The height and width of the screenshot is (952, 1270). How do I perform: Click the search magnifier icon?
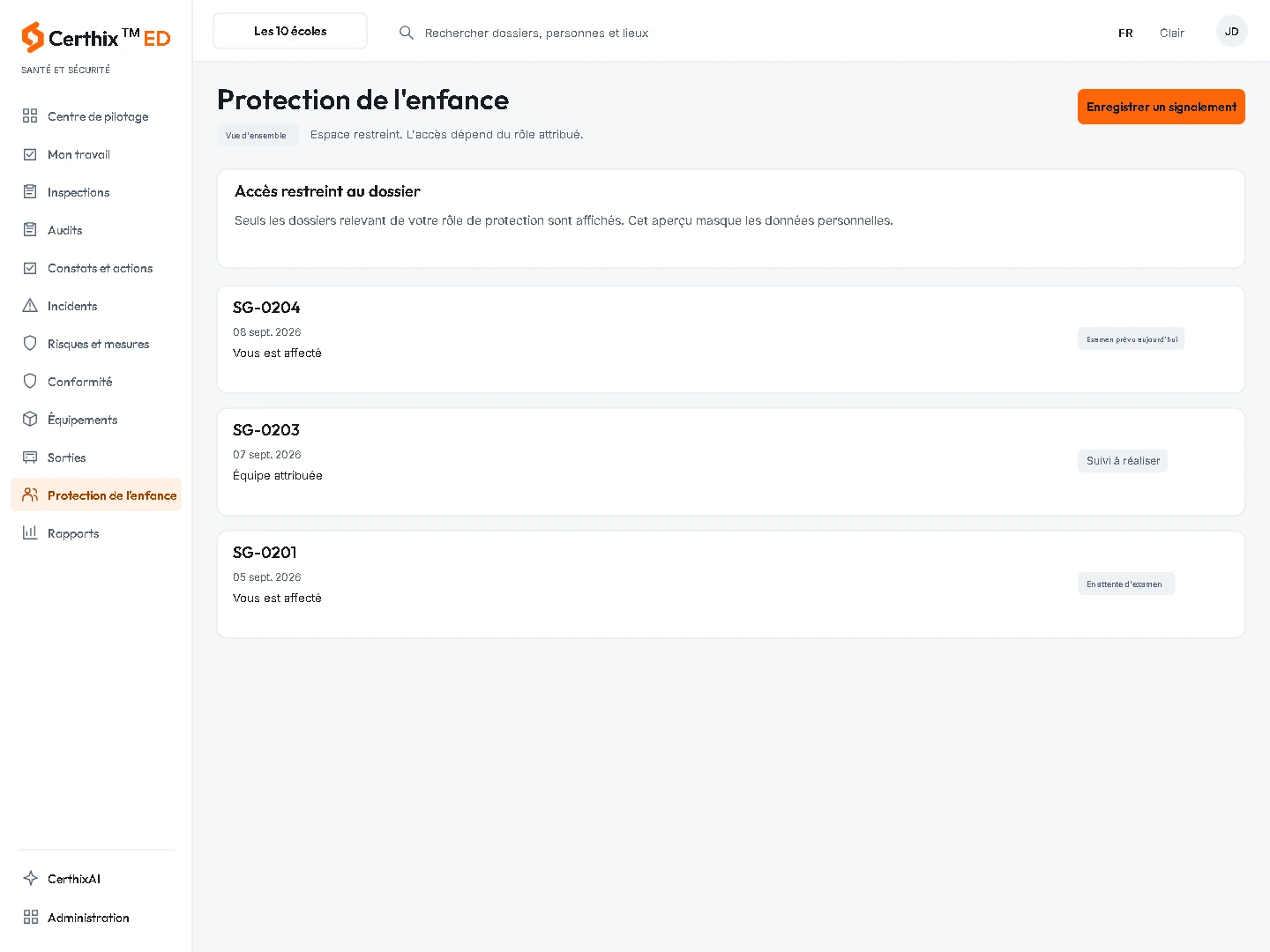click(x=407, y=33)
